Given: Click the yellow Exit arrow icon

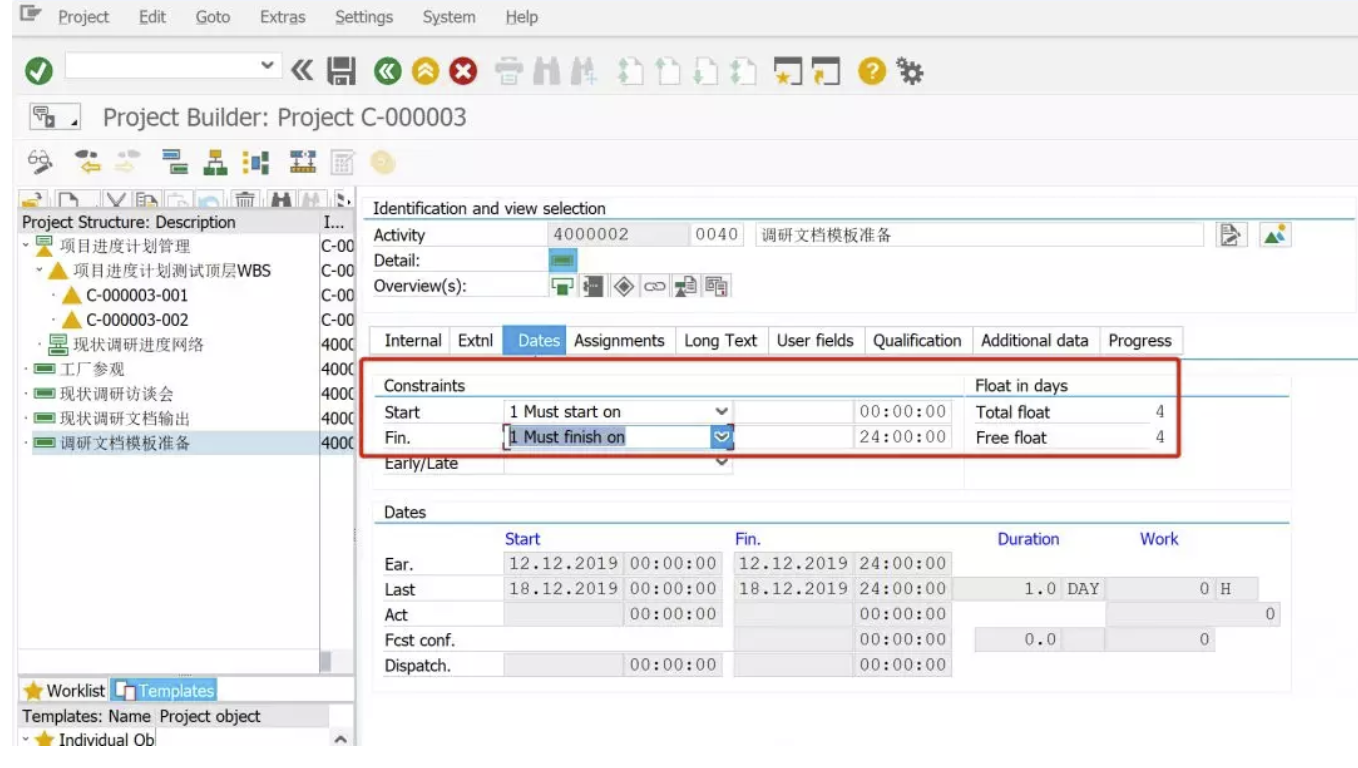Looking at the screenshot, I should click(x=425, y=71).
